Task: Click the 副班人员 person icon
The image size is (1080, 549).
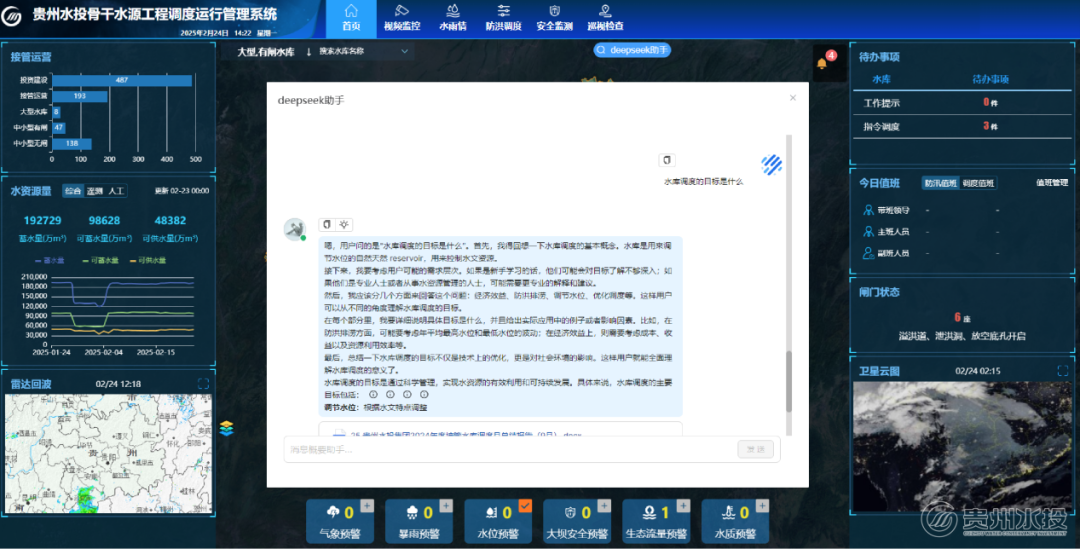Action: tap(868, 253)
